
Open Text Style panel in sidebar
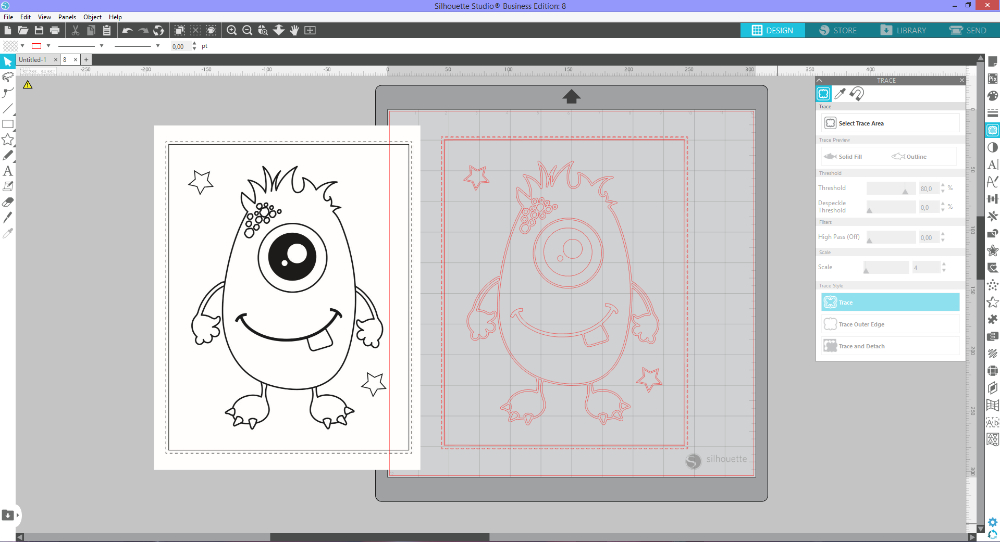pos(992,165)
